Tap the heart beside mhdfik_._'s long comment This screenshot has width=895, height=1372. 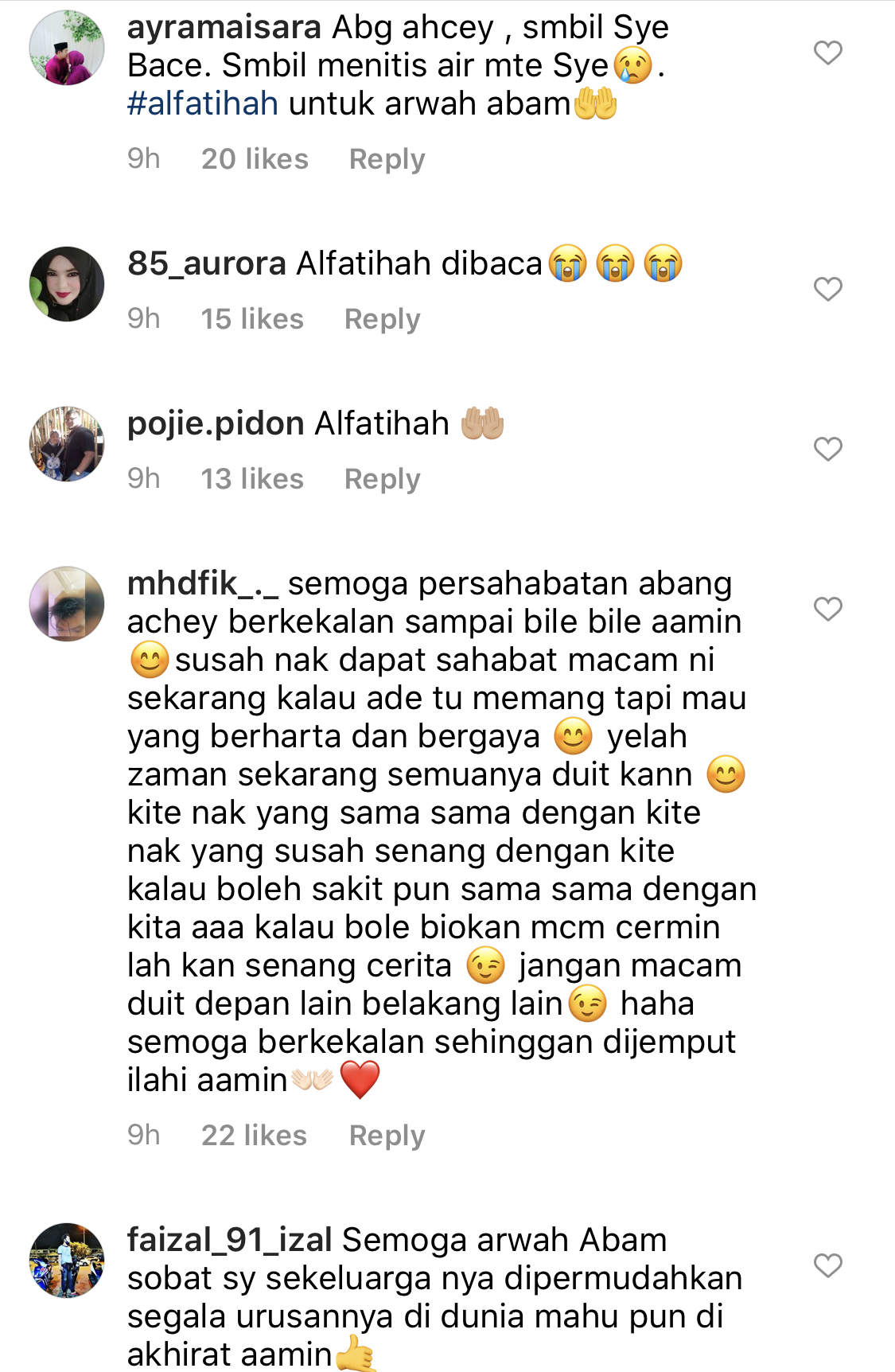pyautogui.click(x=827, y=609)
